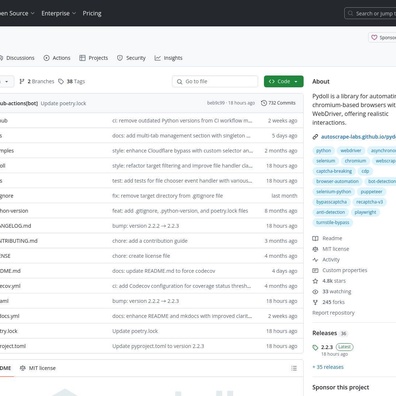
Task: Open the Discussions tab
Action: pos(17,58)
